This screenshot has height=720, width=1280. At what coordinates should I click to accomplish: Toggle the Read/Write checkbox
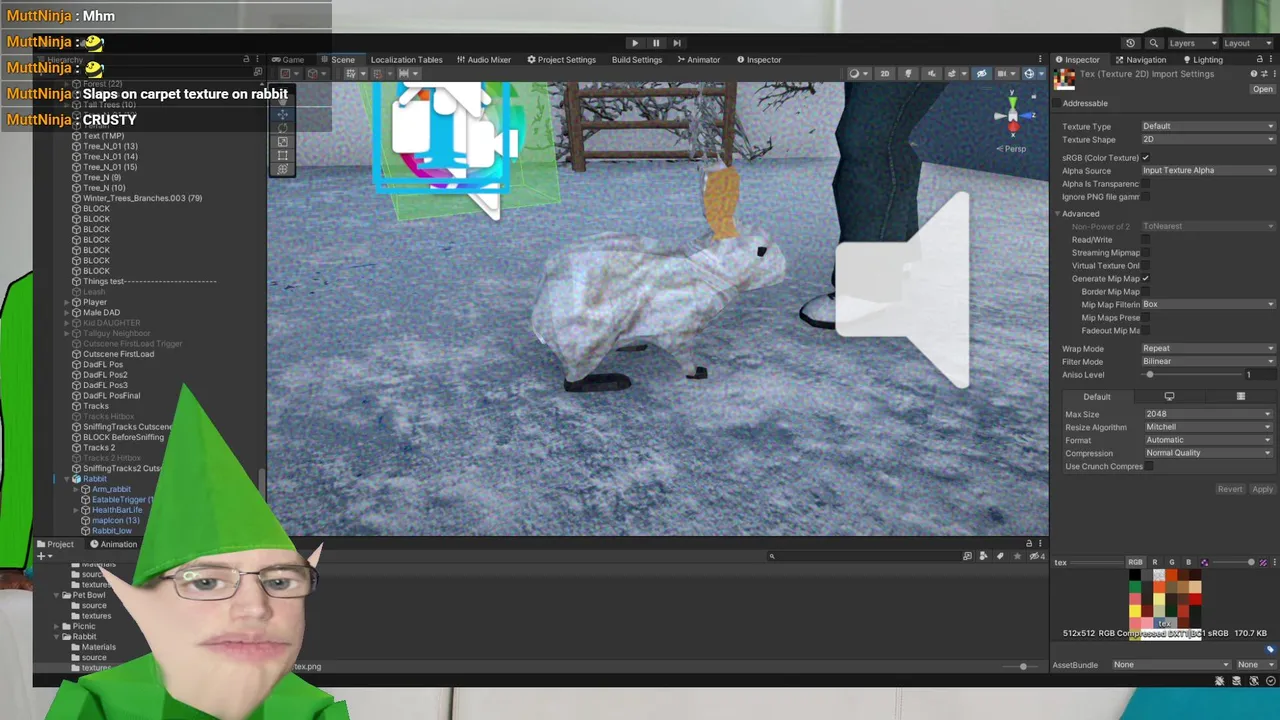[1146, 240]
